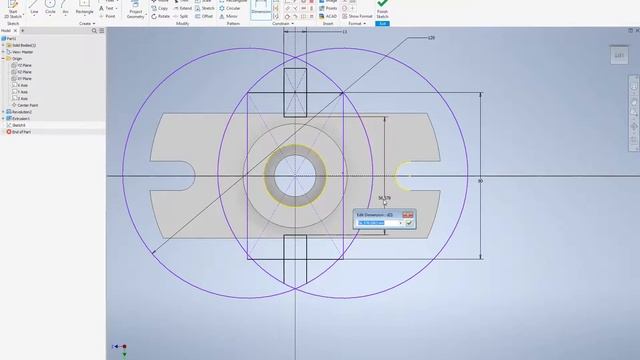
Task: Select the Split tool
Action: [181, 16]
